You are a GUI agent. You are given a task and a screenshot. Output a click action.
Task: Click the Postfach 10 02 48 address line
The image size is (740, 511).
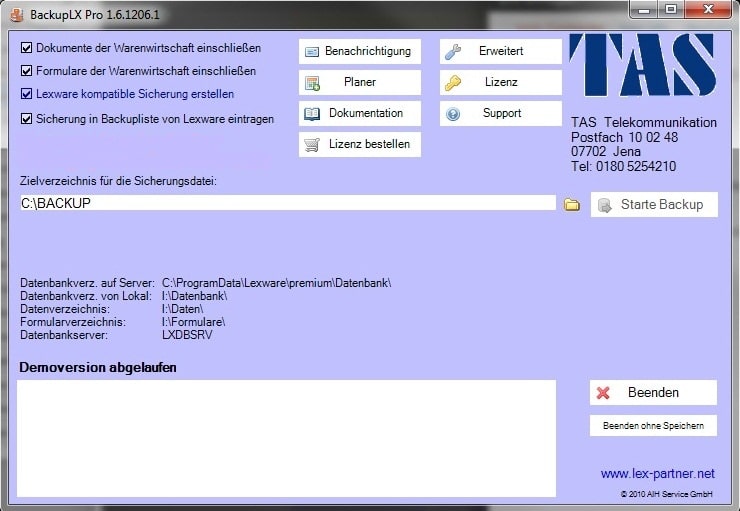click(x=624, y=137)
